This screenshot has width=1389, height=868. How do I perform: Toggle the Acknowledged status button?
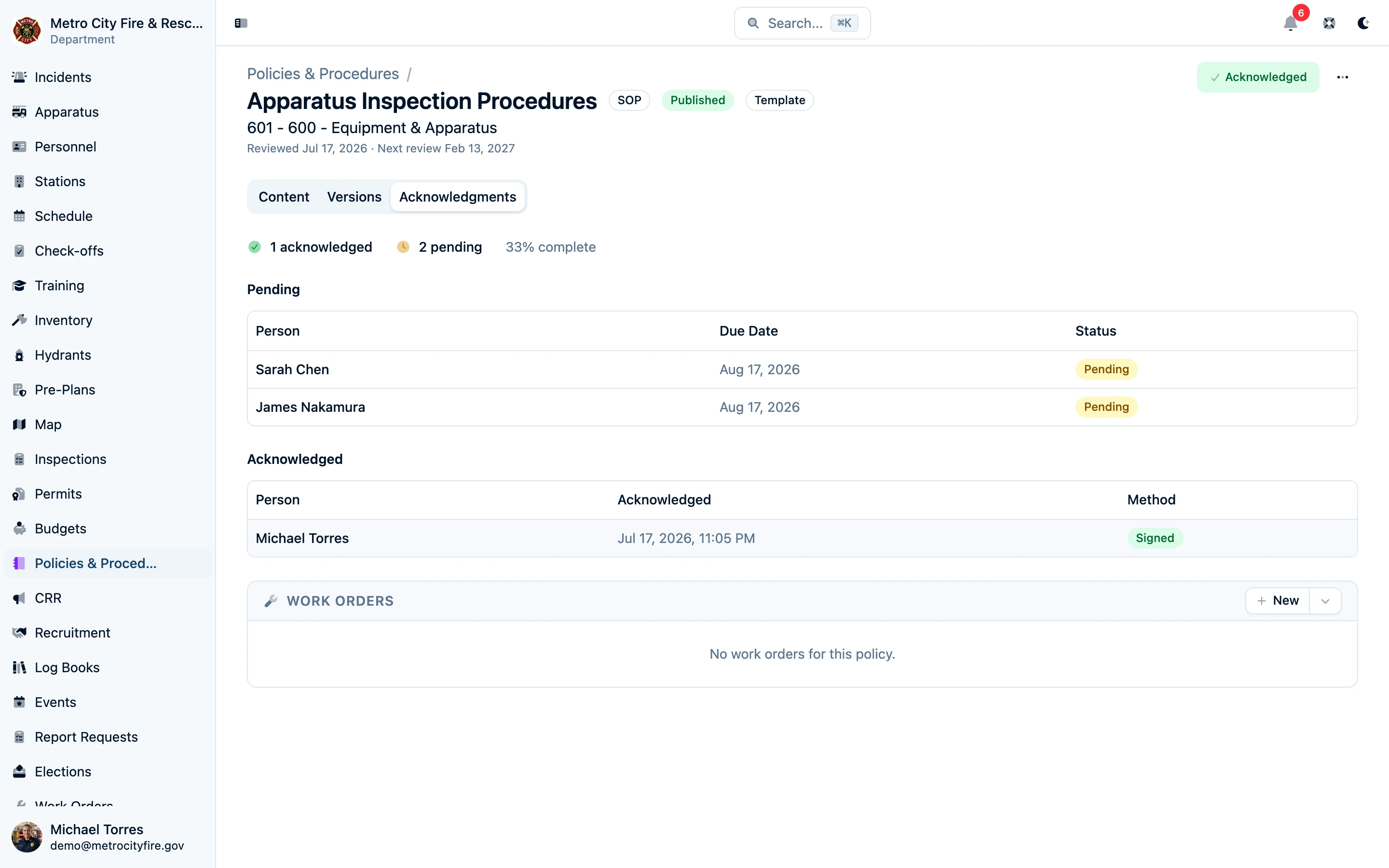(x=1258, y=77)
